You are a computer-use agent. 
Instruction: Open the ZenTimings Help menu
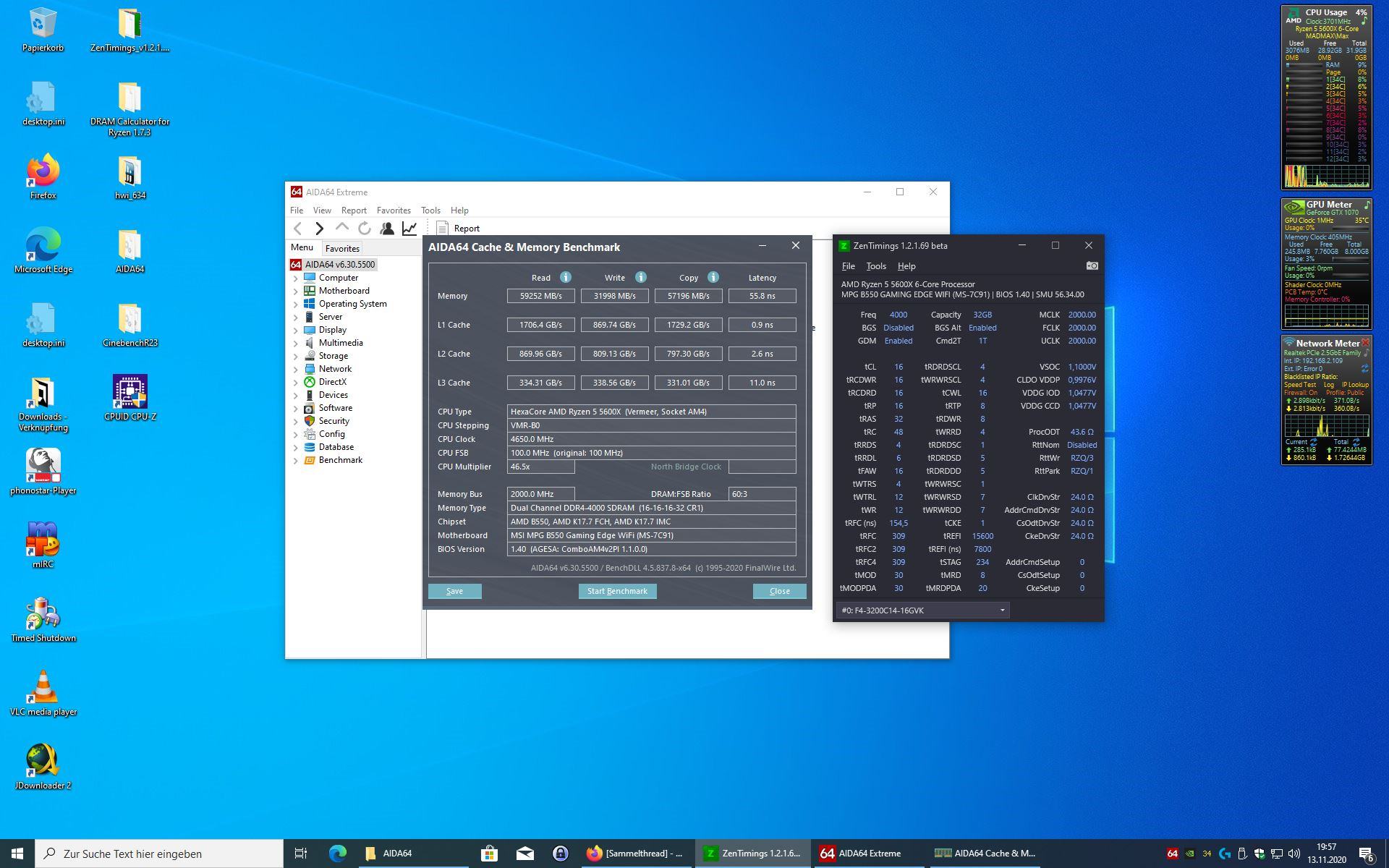[x=906, y=266]
